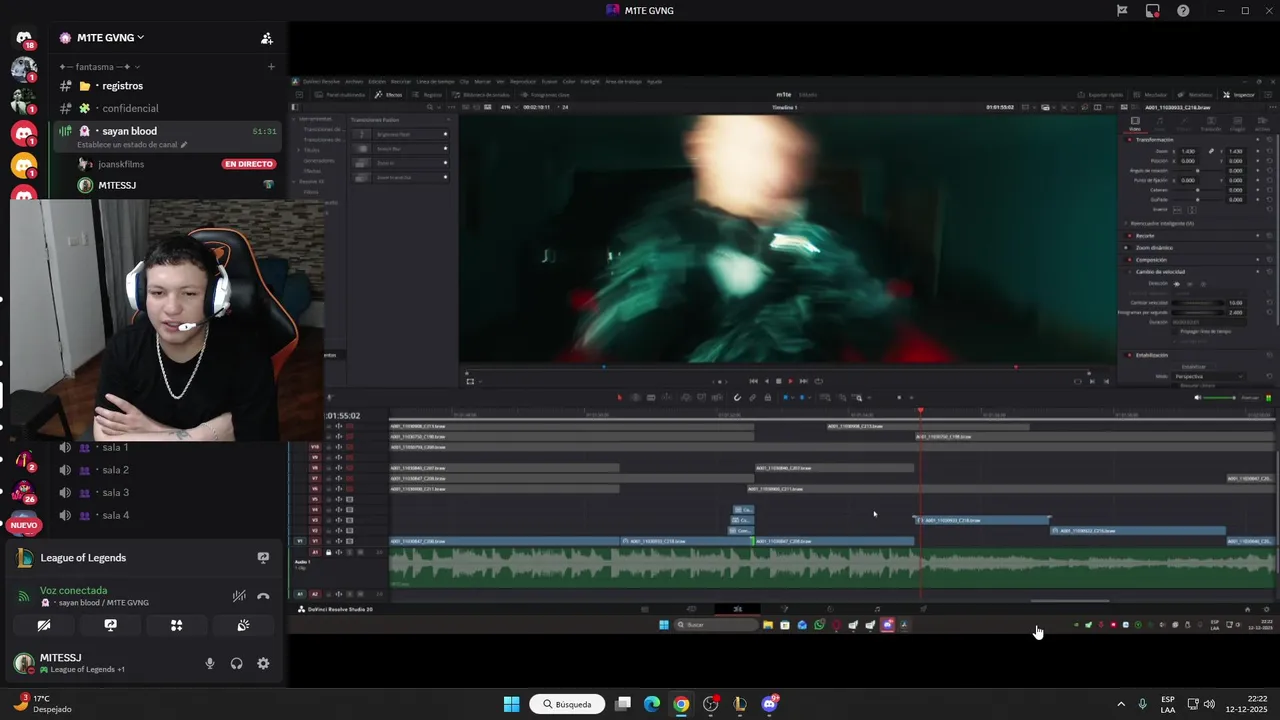The height and width of the screenshot is (720, 1280).
Task: Open the soundboard icon in voice panel
Action: coord(243,625)
